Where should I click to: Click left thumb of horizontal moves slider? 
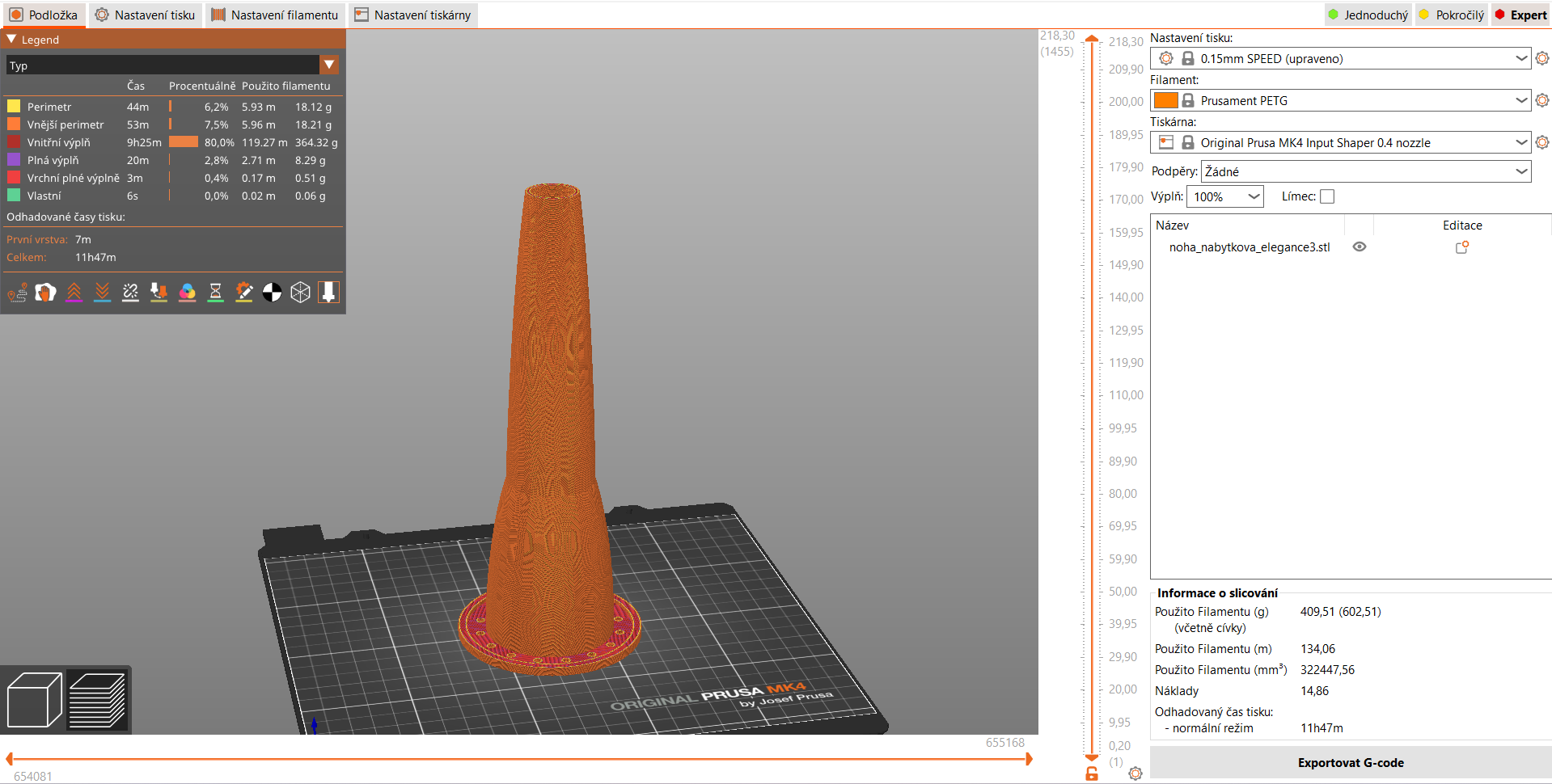[10, 759]
